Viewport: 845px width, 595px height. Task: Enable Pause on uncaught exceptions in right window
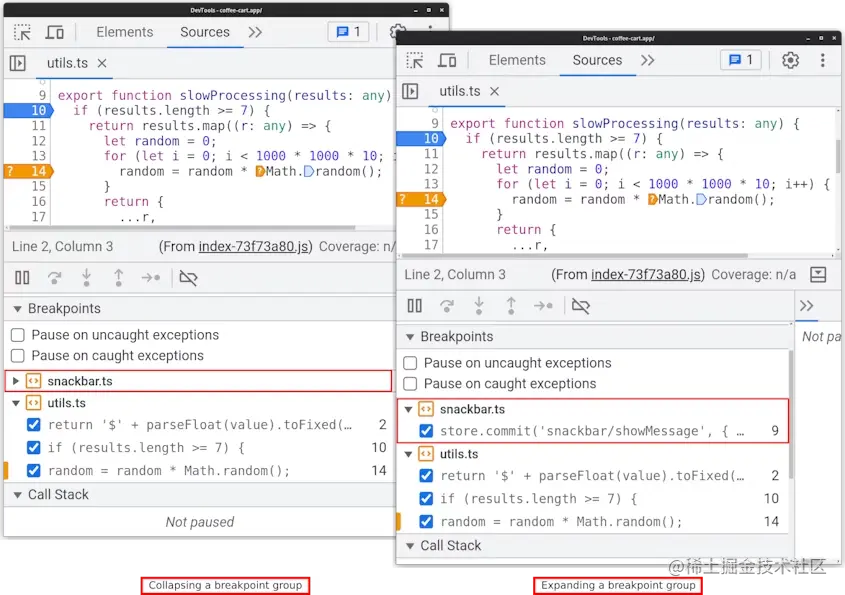point(410,363)
